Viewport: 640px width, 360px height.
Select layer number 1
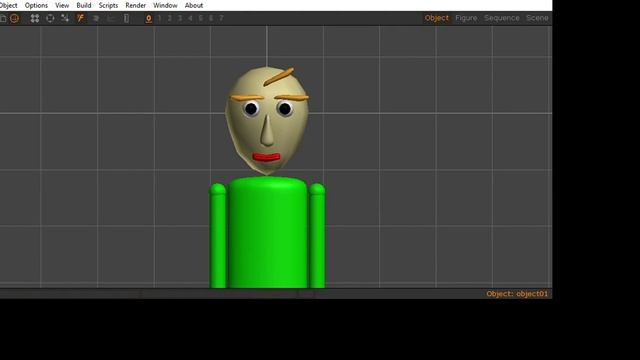[159, 18]
